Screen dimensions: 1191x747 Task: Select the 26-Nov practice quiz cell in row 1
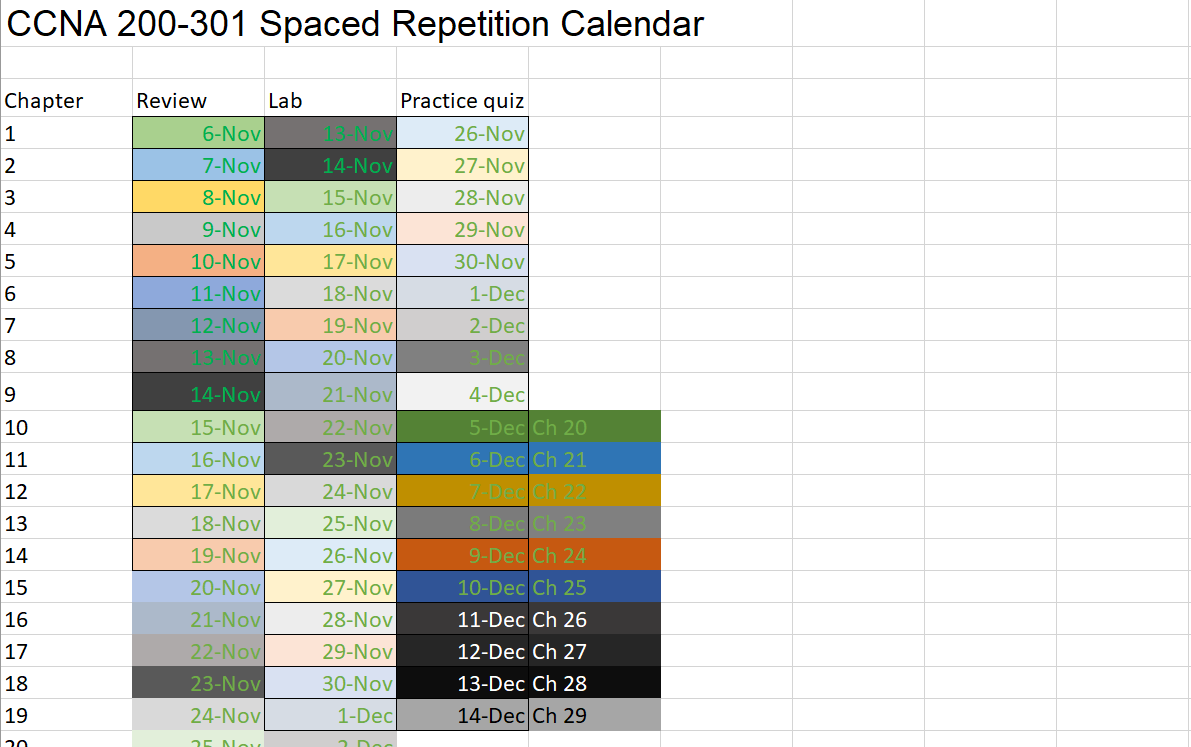[462, 133]
